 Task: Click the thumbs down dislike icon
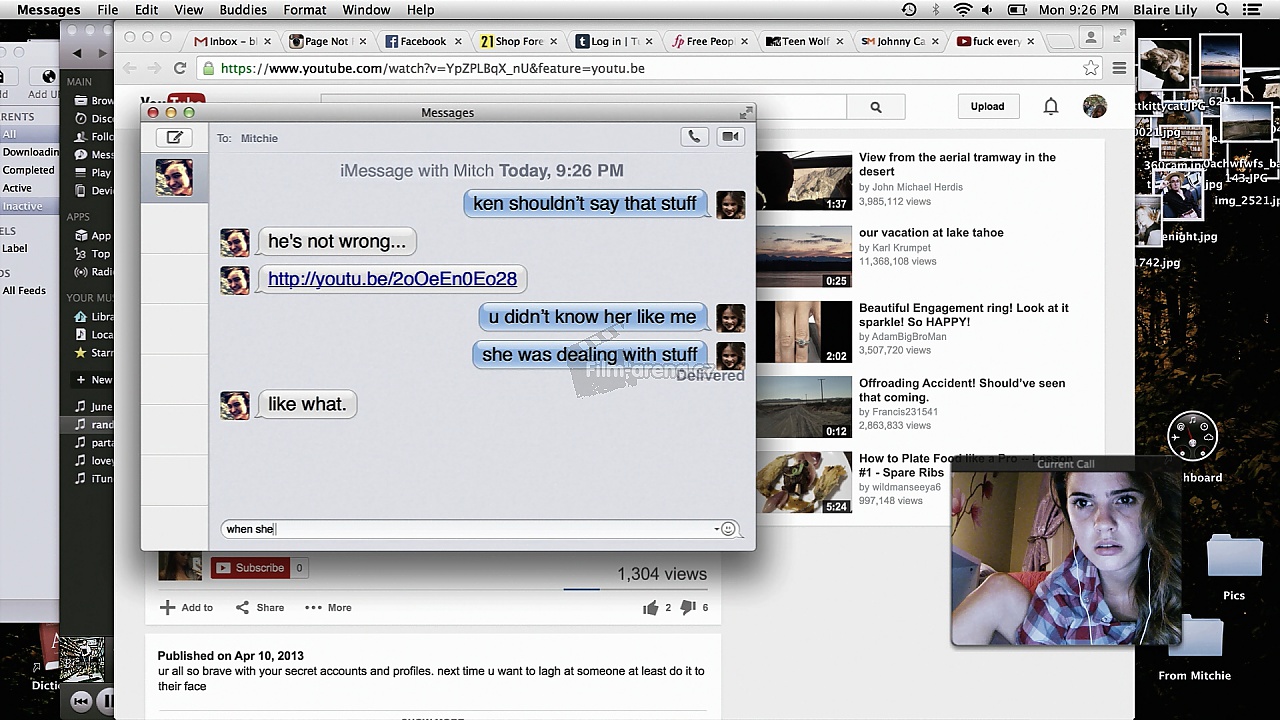688,607
